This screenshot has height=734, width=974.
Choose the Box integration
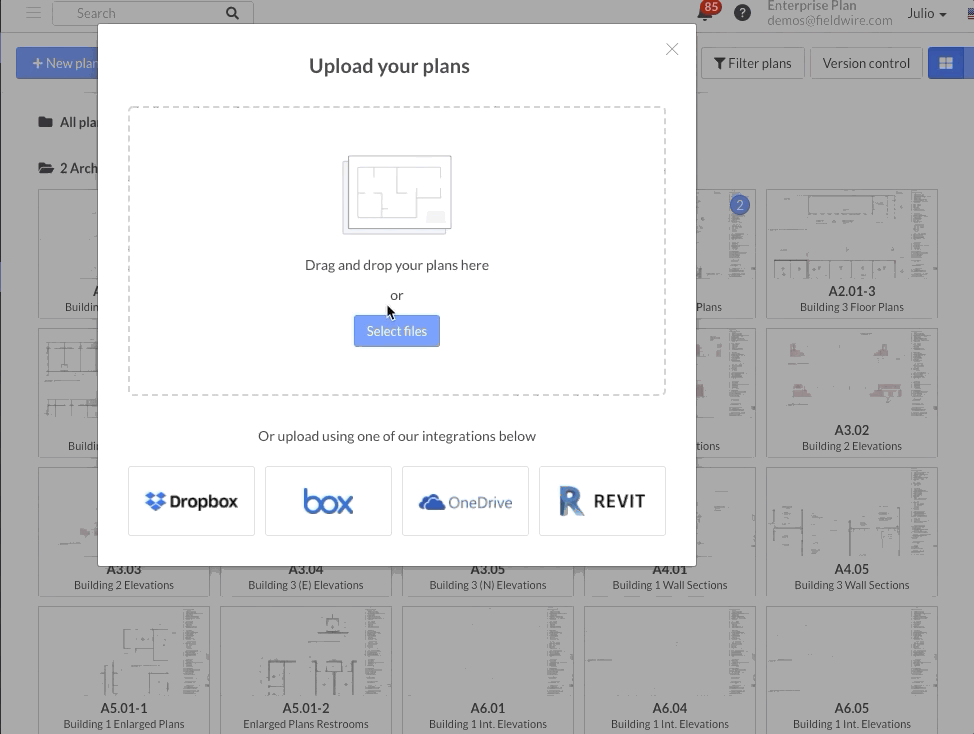coord(329,501)
